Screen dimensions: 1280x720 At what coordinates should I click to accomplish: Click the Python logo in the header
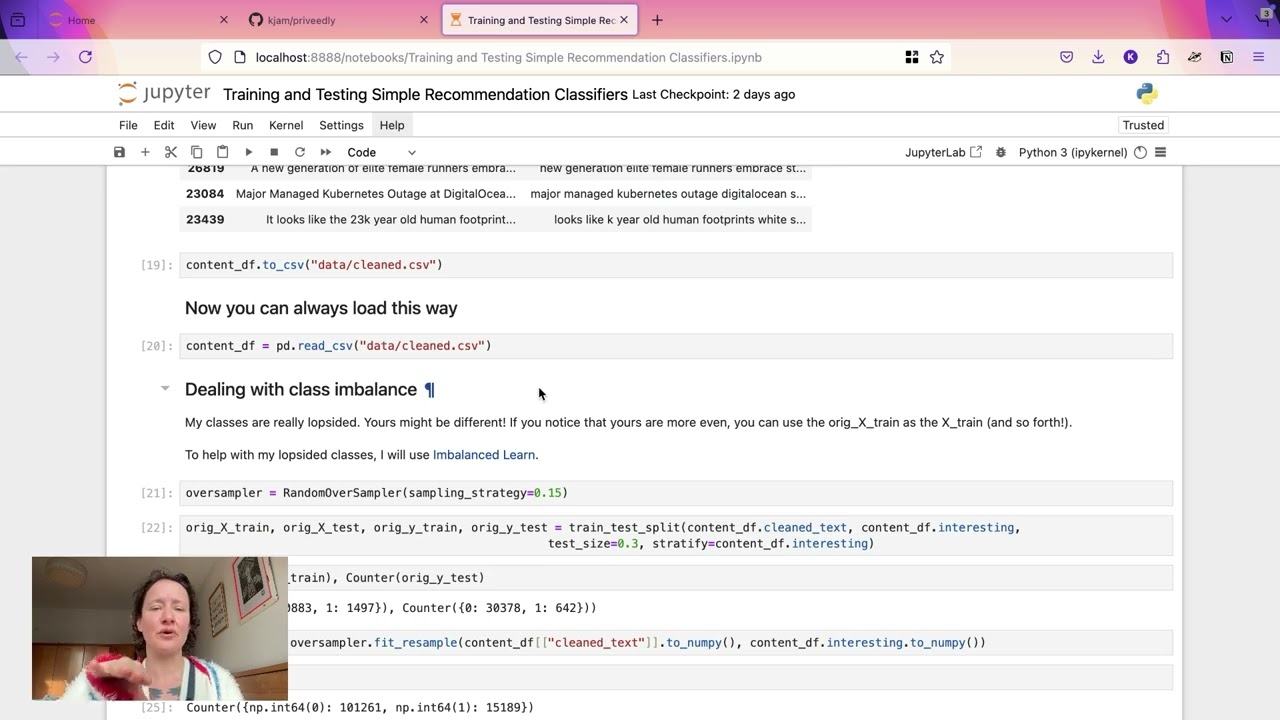point(1147,94)
